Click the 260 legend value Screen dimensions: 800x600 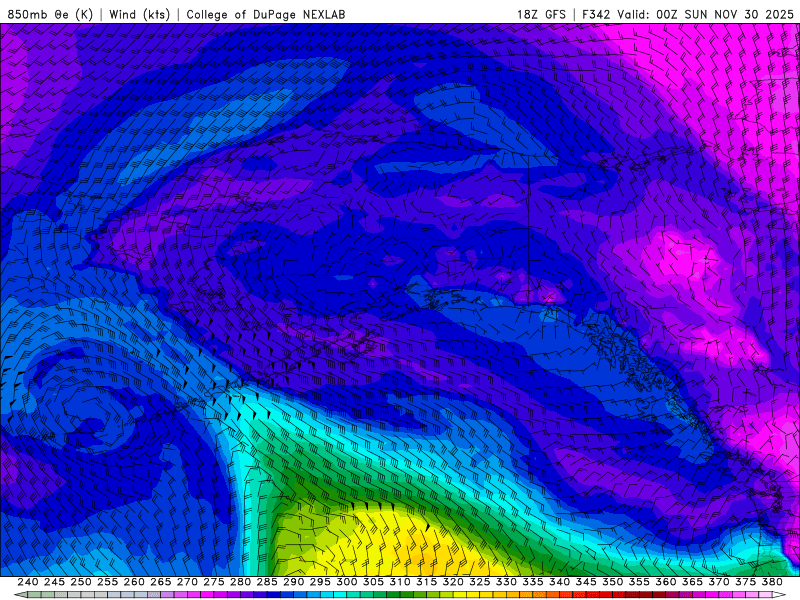[x=134, y=582]
